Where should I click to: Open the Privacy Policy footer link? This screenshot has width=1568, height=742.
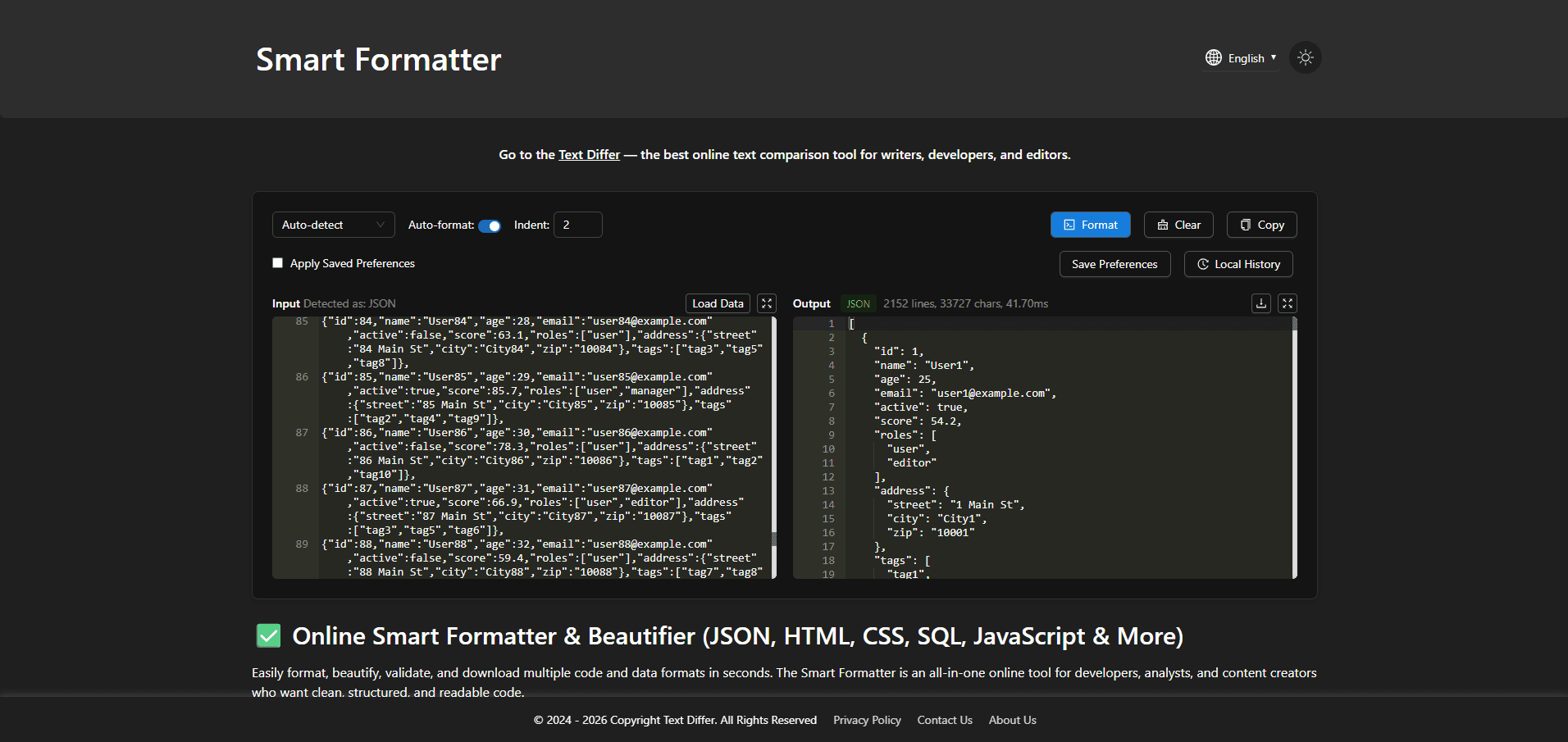(866, 720)
